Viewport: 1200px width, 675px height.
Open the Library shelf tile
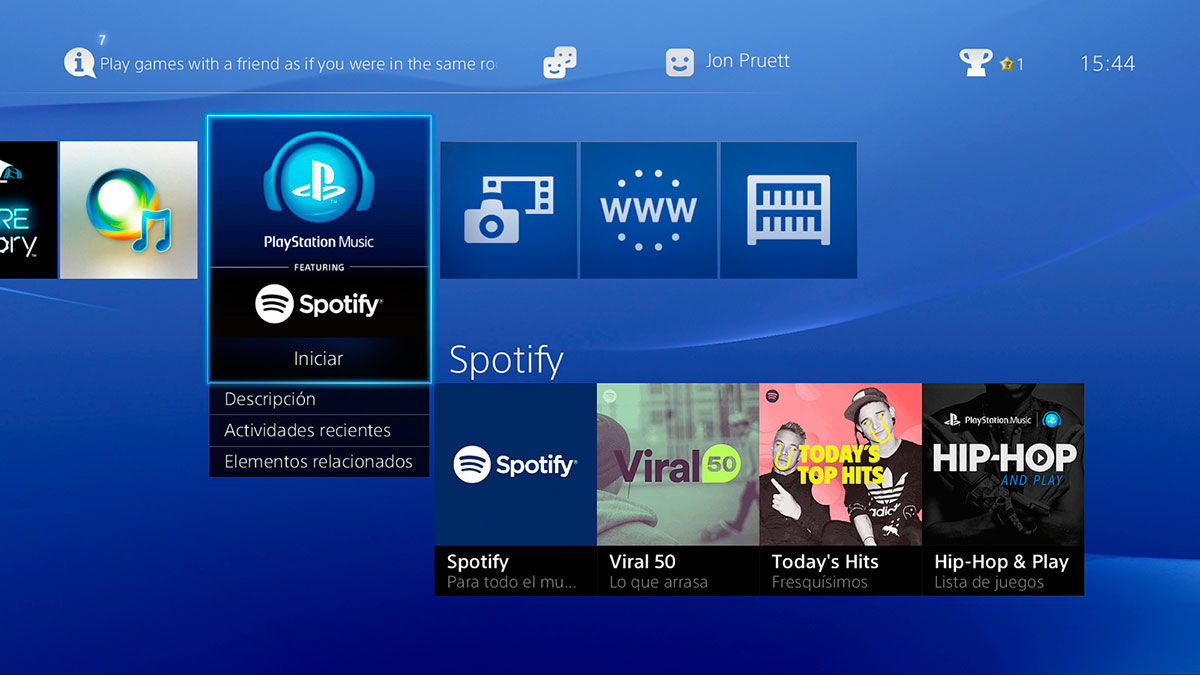pos(789,210)
